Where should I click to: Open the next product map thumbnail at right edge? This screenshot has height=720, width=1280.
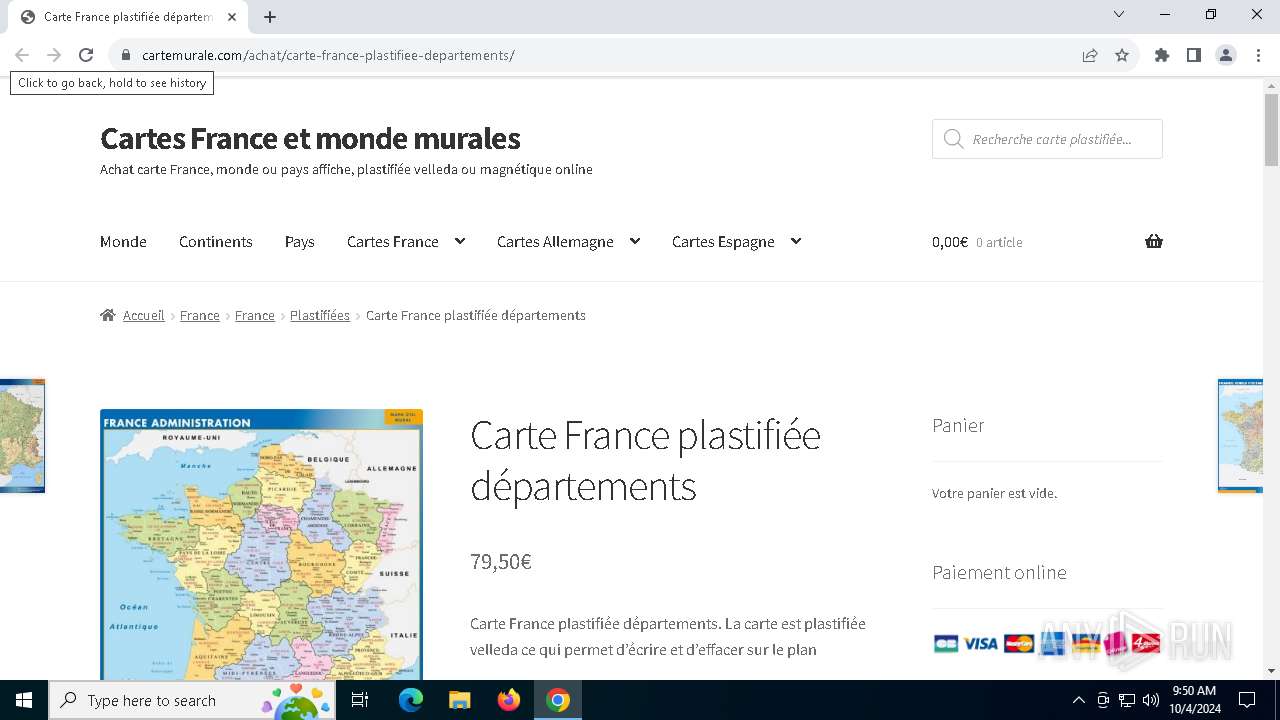[x=1240, y=436]
